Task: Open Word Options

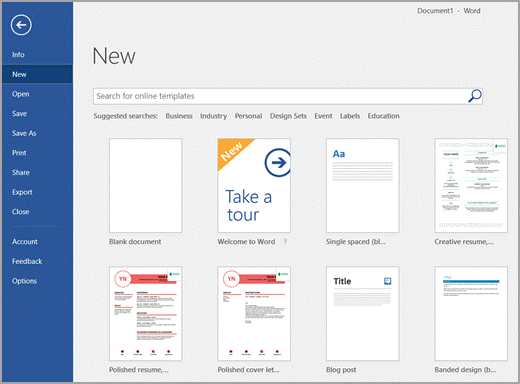Action: (24, 281)
